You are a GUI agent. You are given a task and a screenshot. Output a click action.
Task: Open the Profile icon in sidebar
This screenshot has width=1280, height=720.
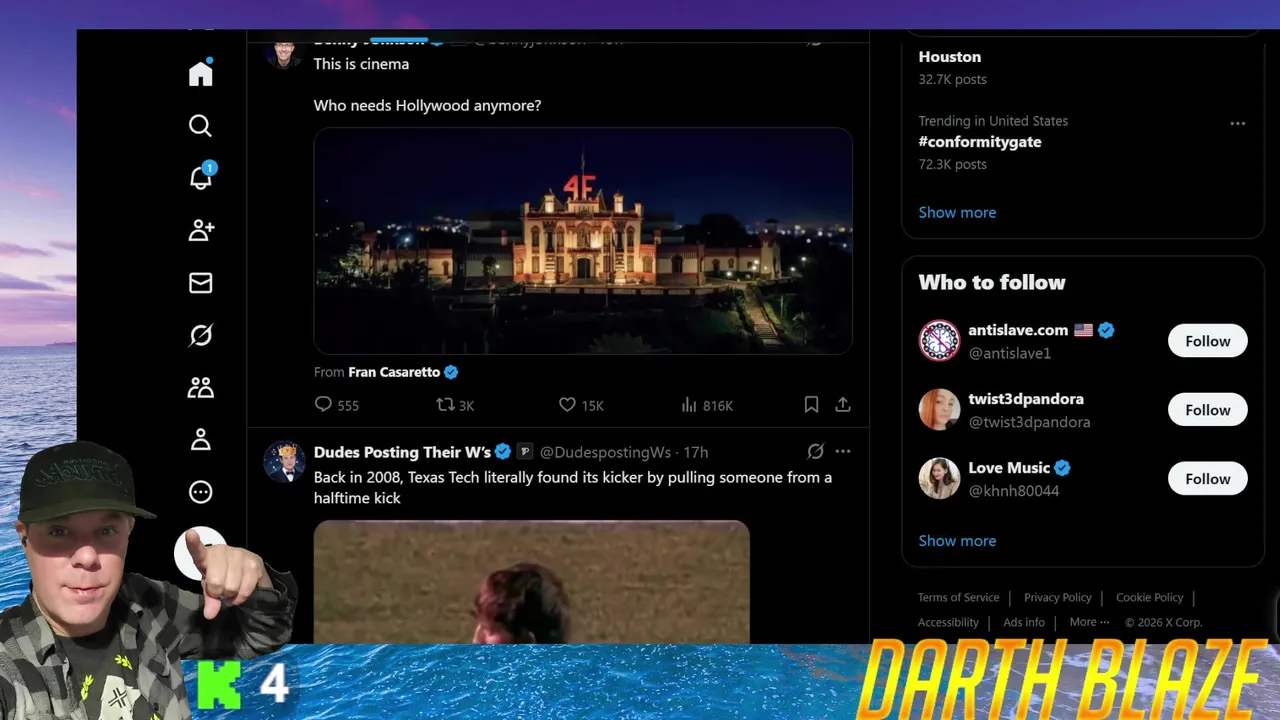pyautogui.click(x=201, y=439)
